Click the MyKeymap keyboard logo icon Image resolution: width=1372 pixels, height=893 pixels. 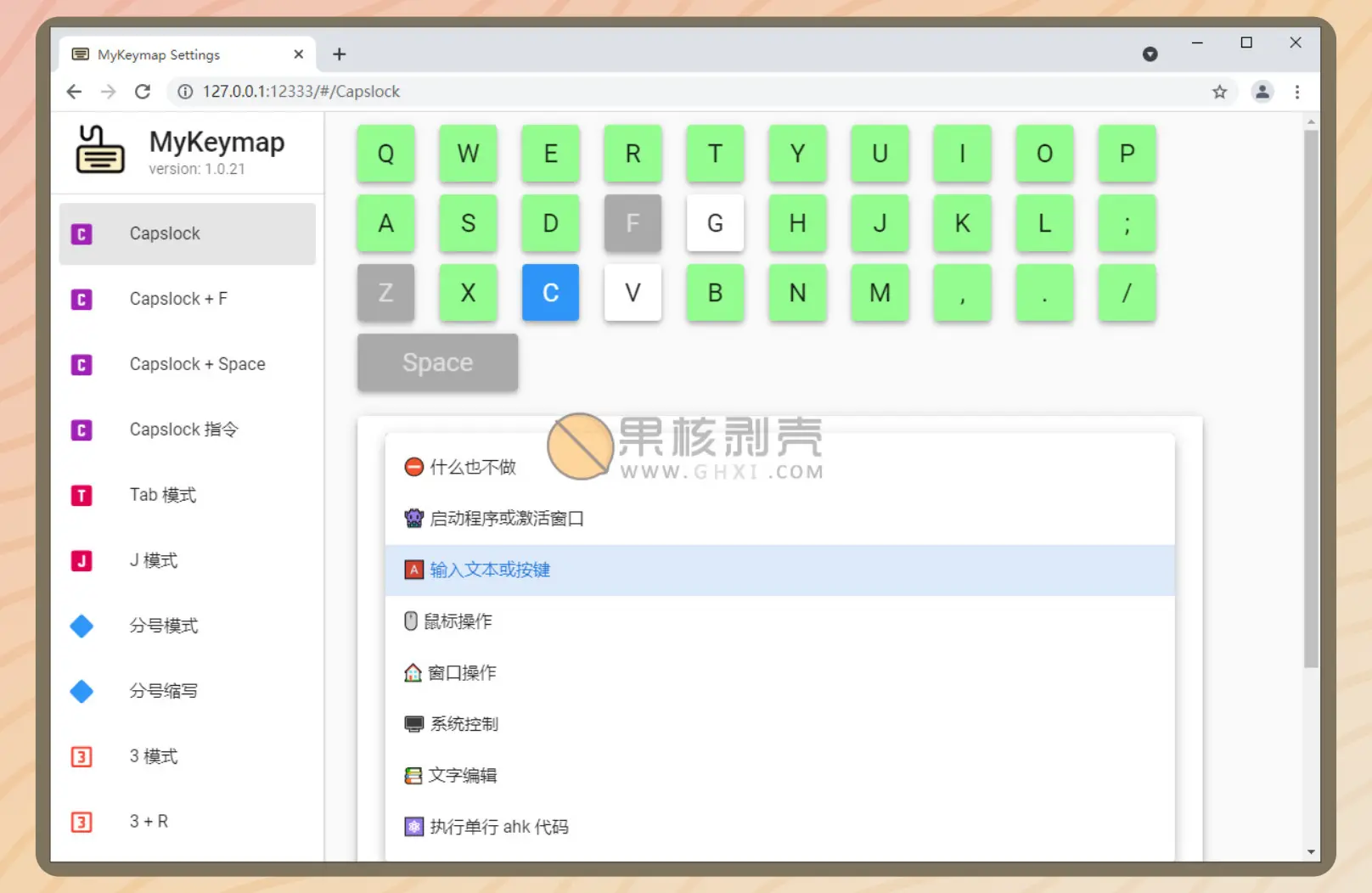coord(100,150)
